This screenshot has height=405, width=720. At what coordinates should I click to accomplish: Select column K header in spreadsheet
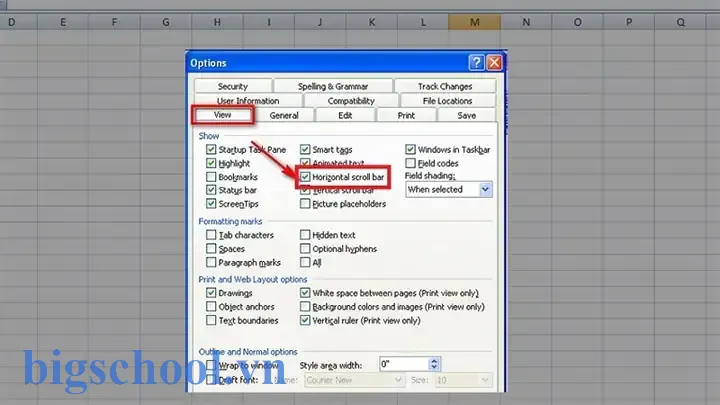click(372, 22)
